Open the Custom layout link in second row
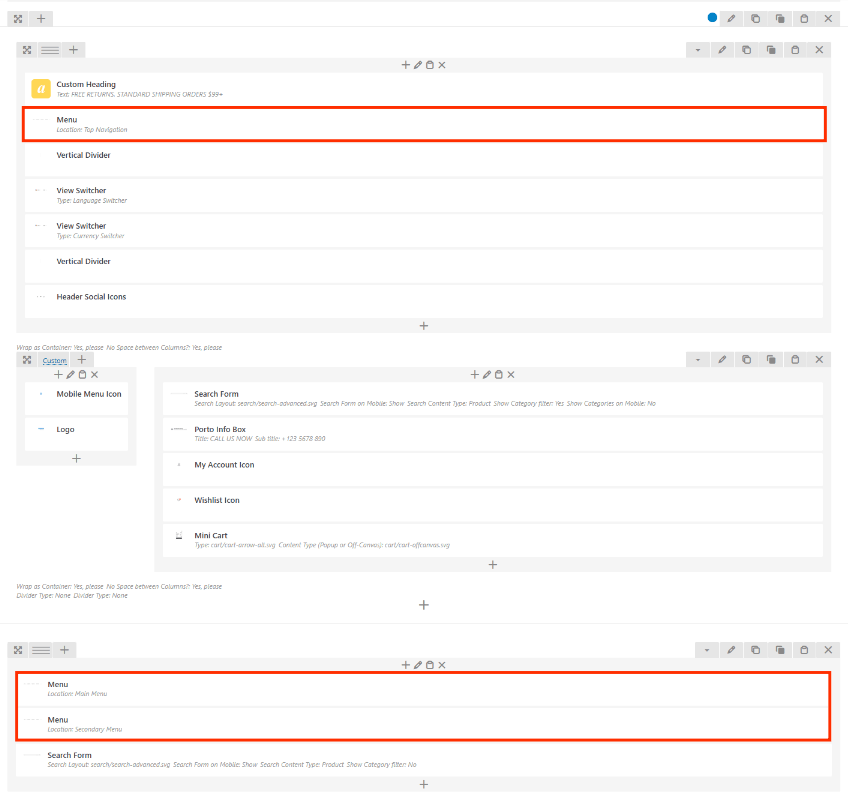Screen dimensions: 848x801 55,360
